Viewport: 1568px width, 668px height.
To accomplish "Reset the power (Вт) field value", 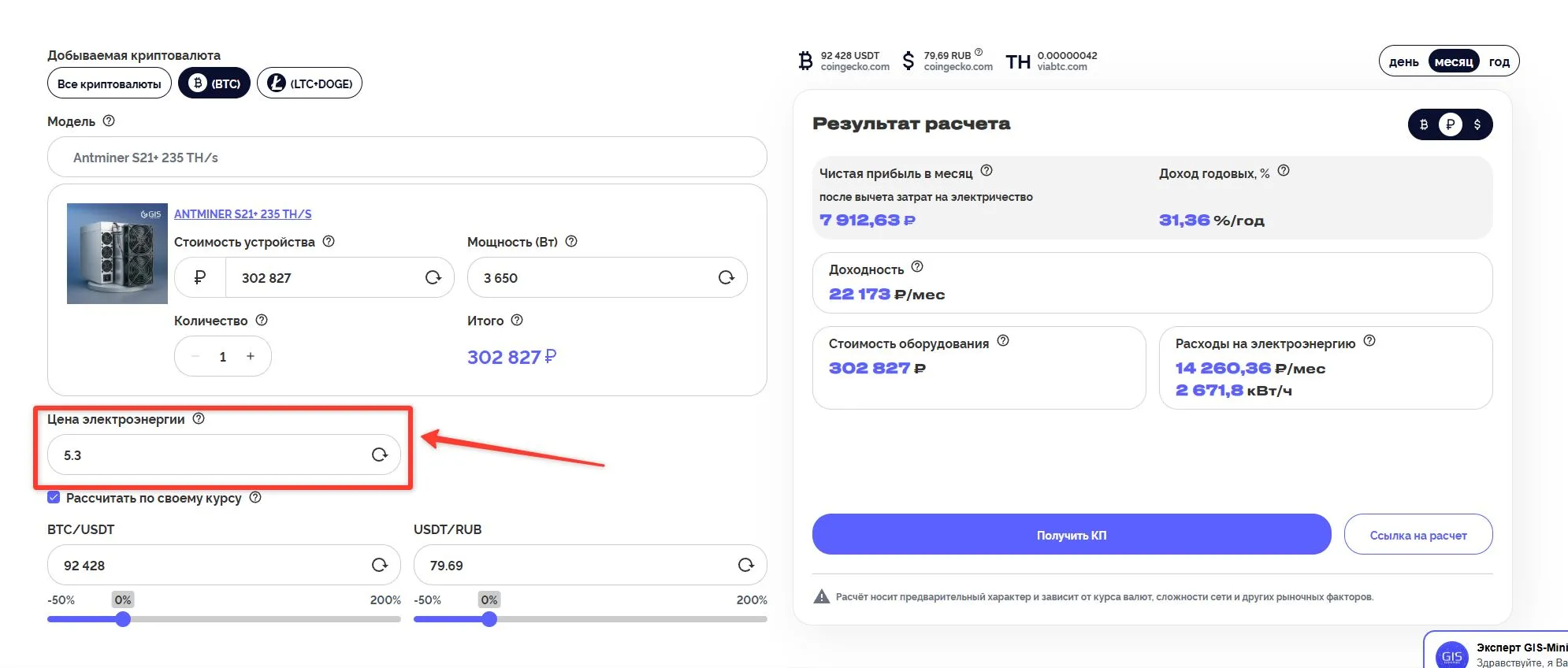I will (726, 277).
